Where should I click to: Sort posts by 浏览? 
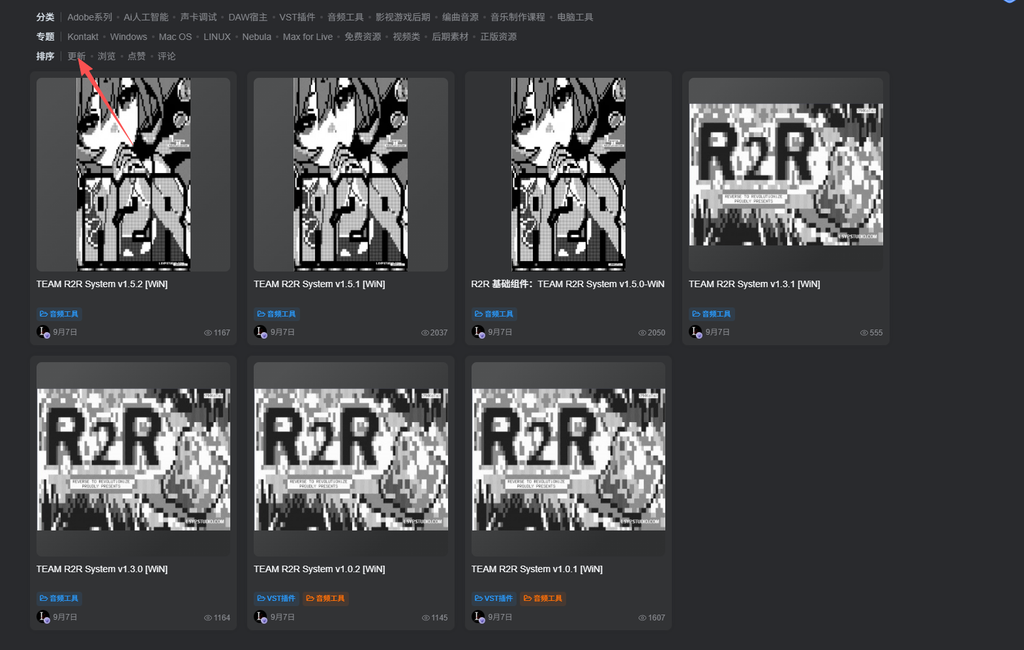click(106, 56)
